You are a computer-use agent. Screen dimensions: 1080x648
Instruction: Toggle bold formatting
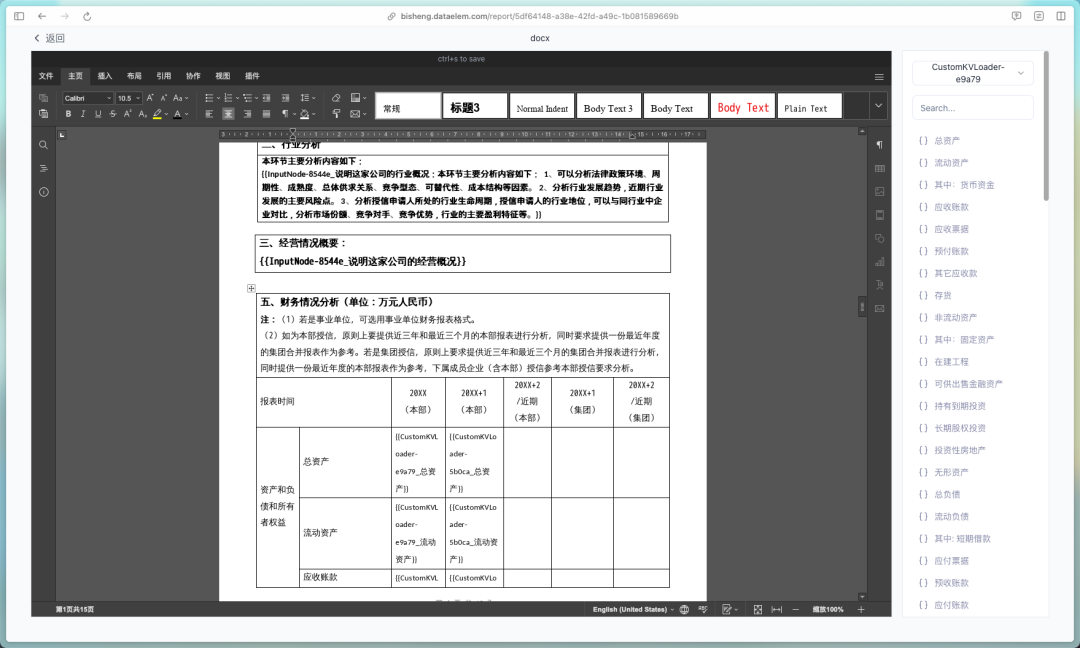pos(68,114)
